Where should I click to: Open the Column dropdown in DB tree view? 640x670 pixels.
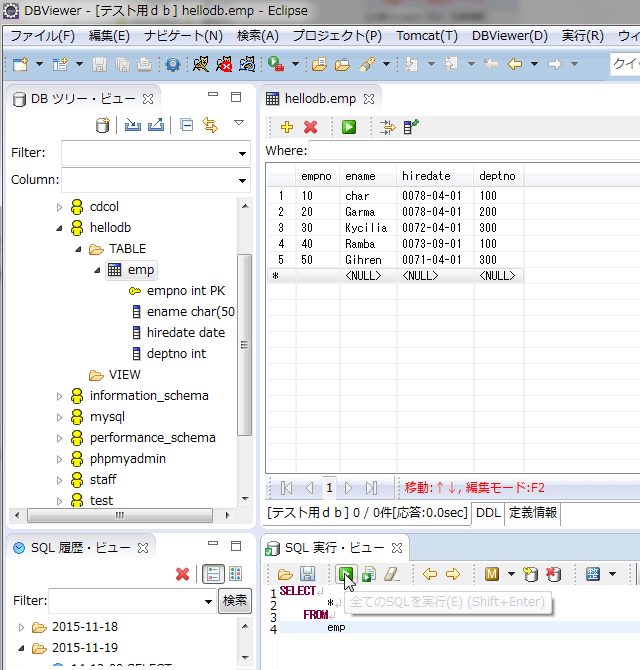tap(242, 180)
